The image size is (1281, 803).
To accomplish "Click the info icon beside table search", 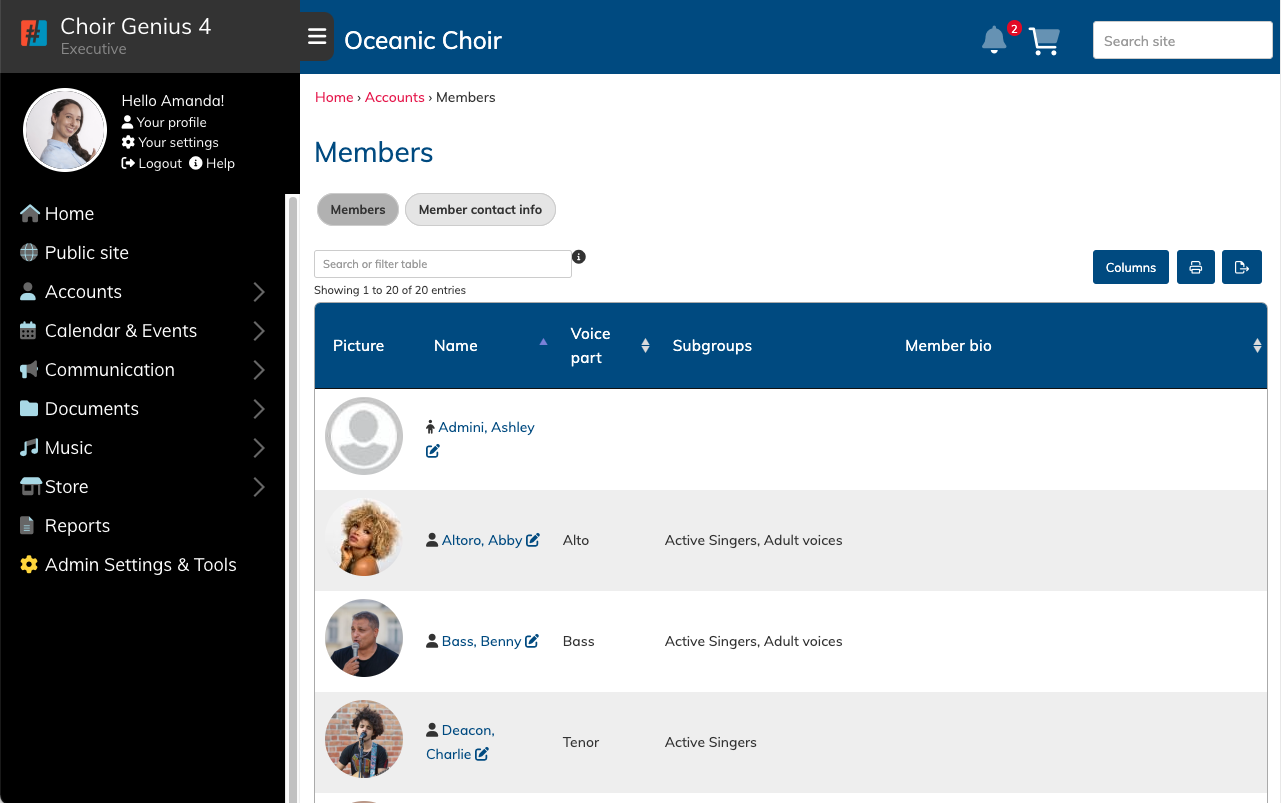I will pos(579,257).
